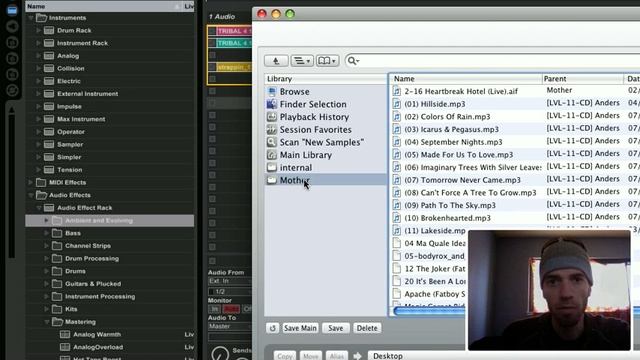The image size is (640, 360).
Task: Open the Guitars & Plucked folder
Action: [x=93, y=284]
